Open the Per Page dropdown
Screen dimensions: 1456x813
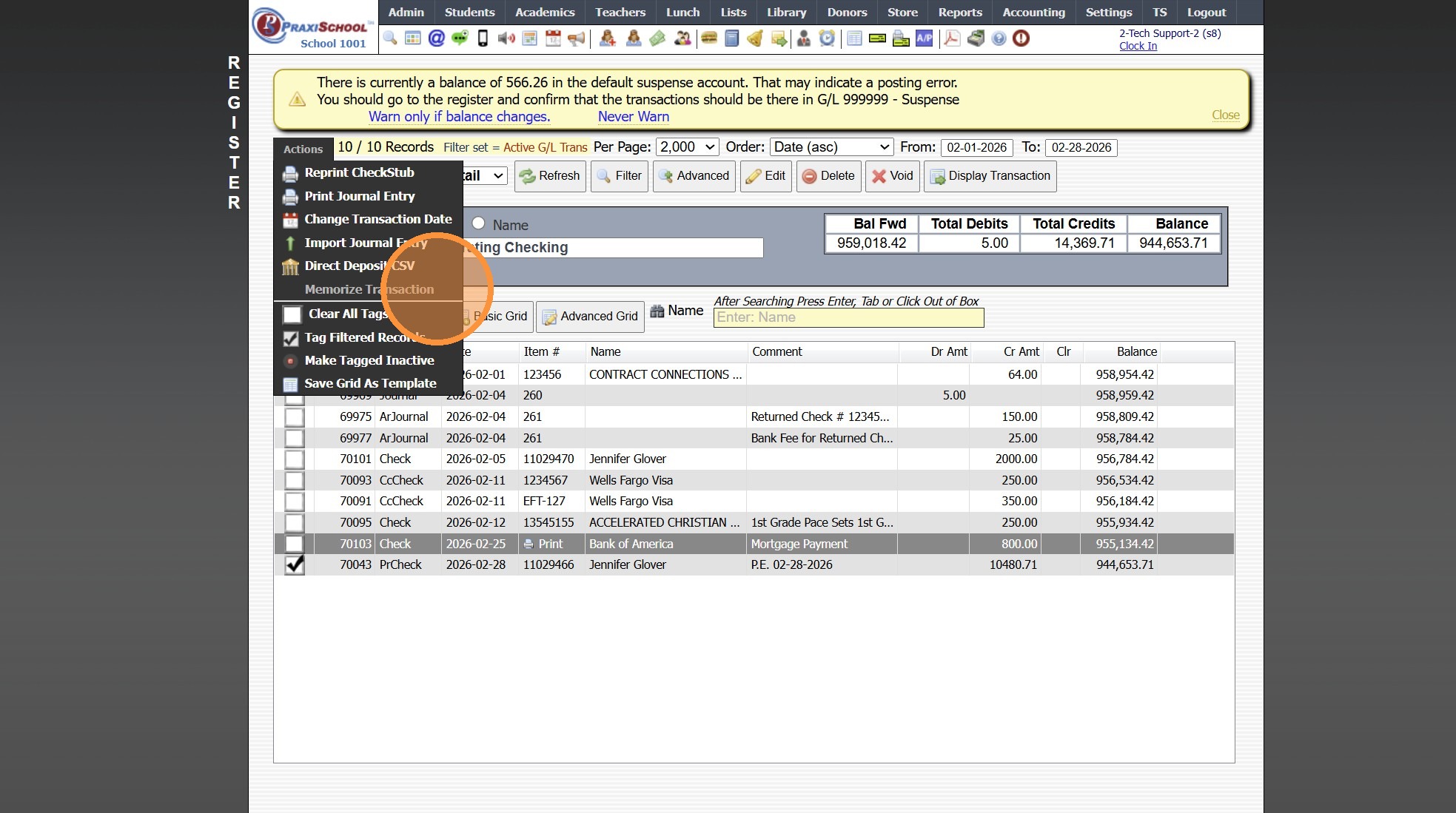(x=687, y=147)
